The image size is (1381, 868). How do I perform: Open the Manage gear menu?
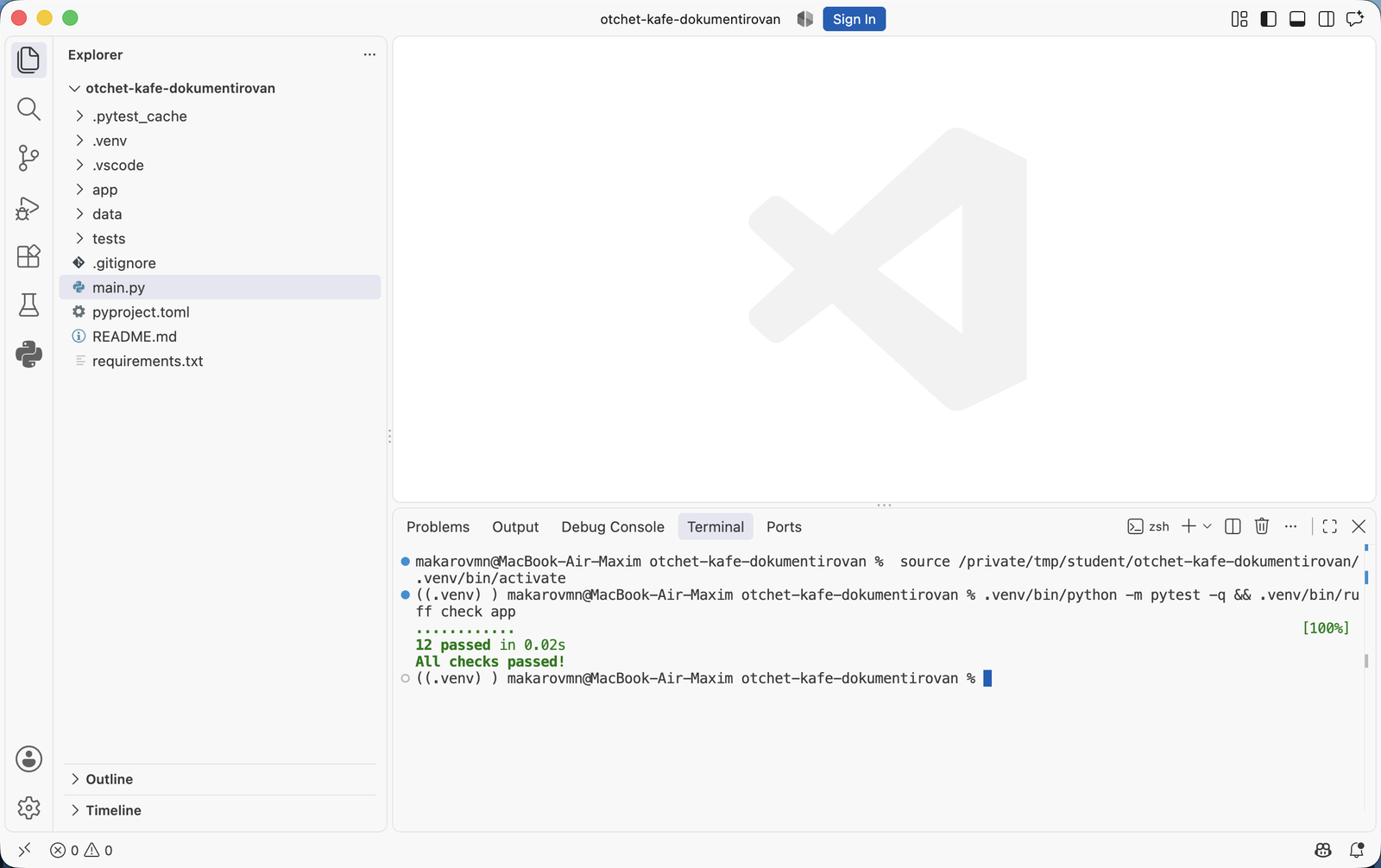(28, 808)
